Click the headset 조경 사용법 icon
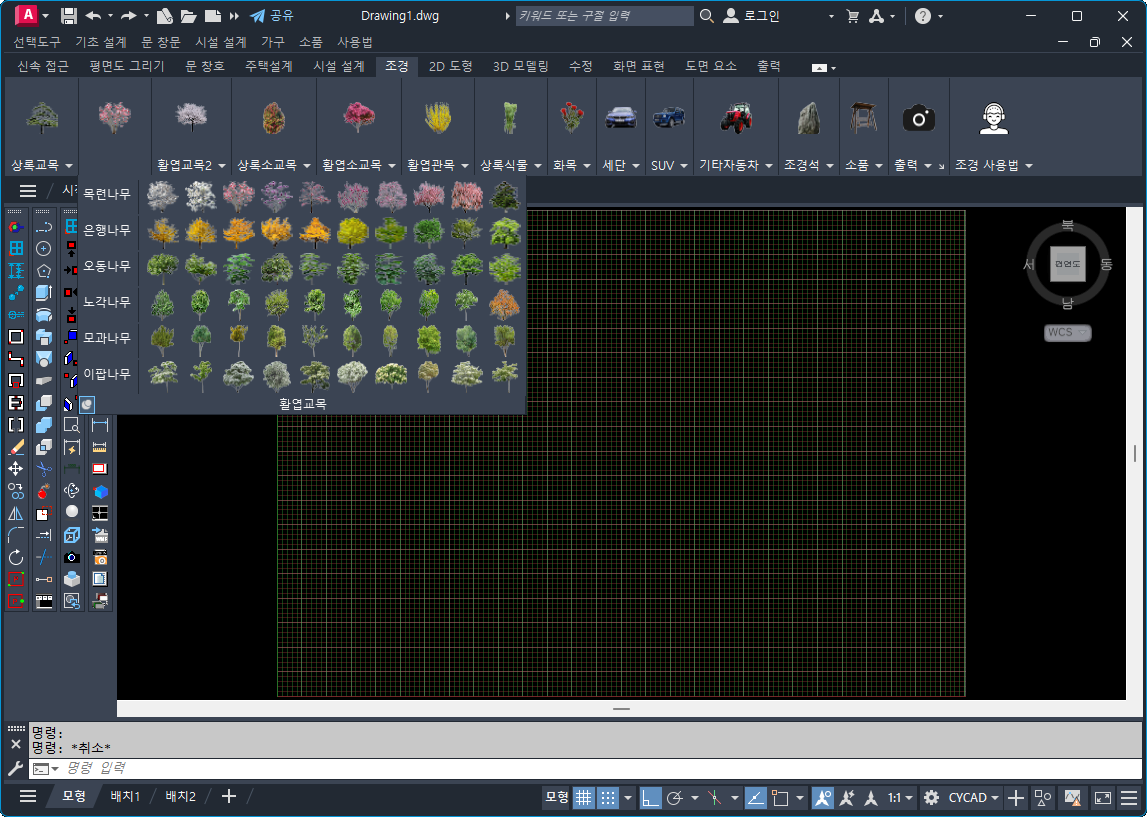Viewport: 1147px width, 817px height. [993, 119]
